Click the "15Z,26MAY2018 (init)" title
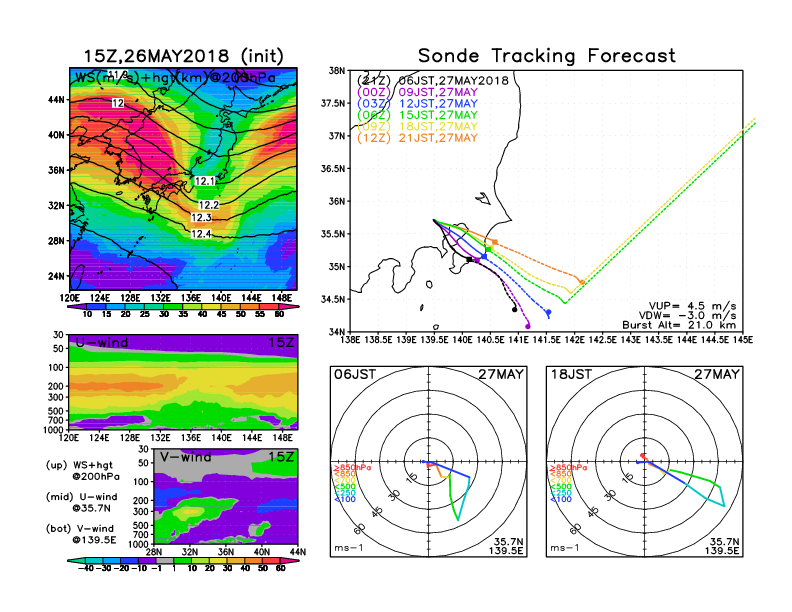 tap(183, 56)
